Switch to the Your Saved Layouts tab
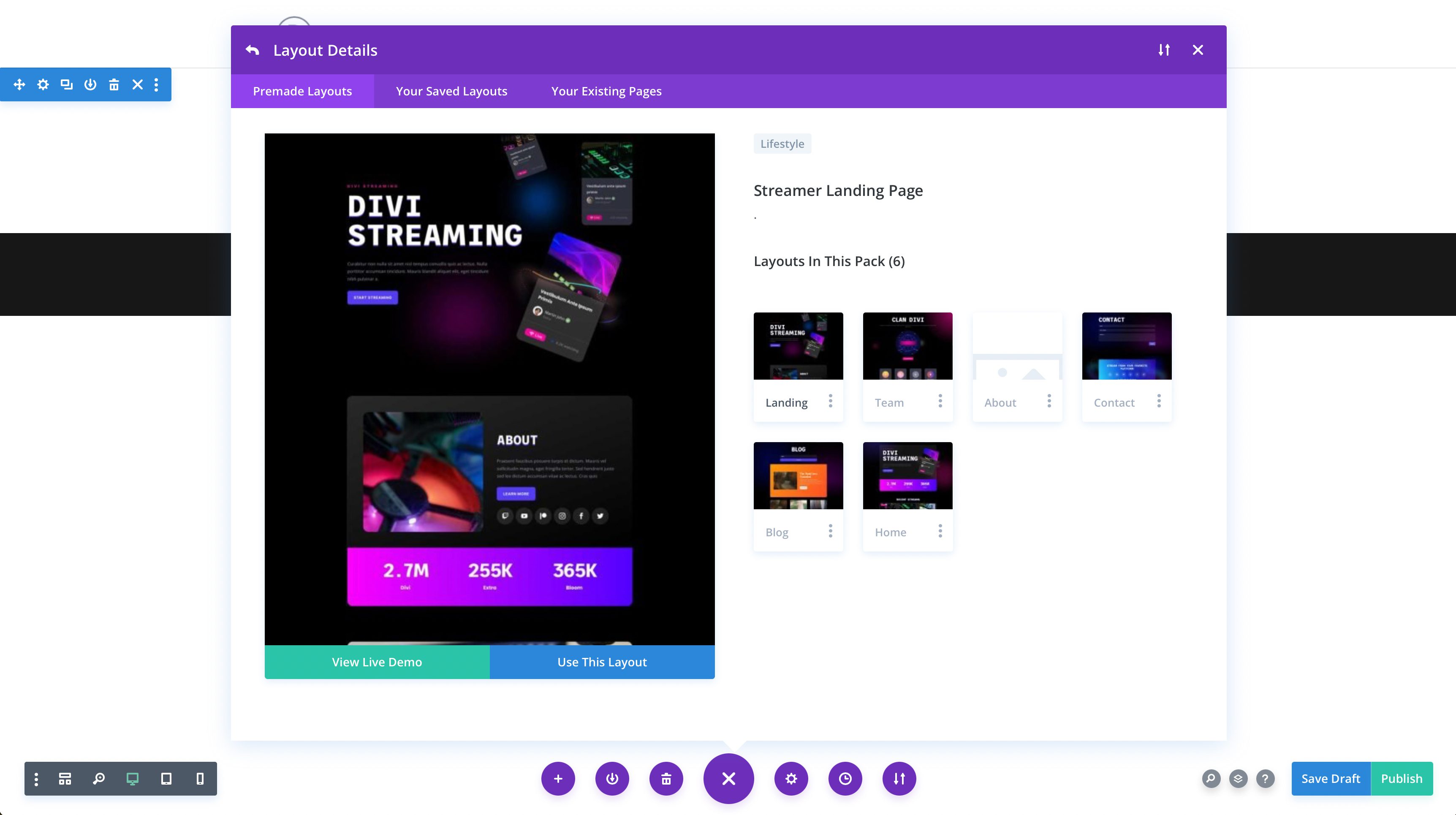 click(451, 90)
